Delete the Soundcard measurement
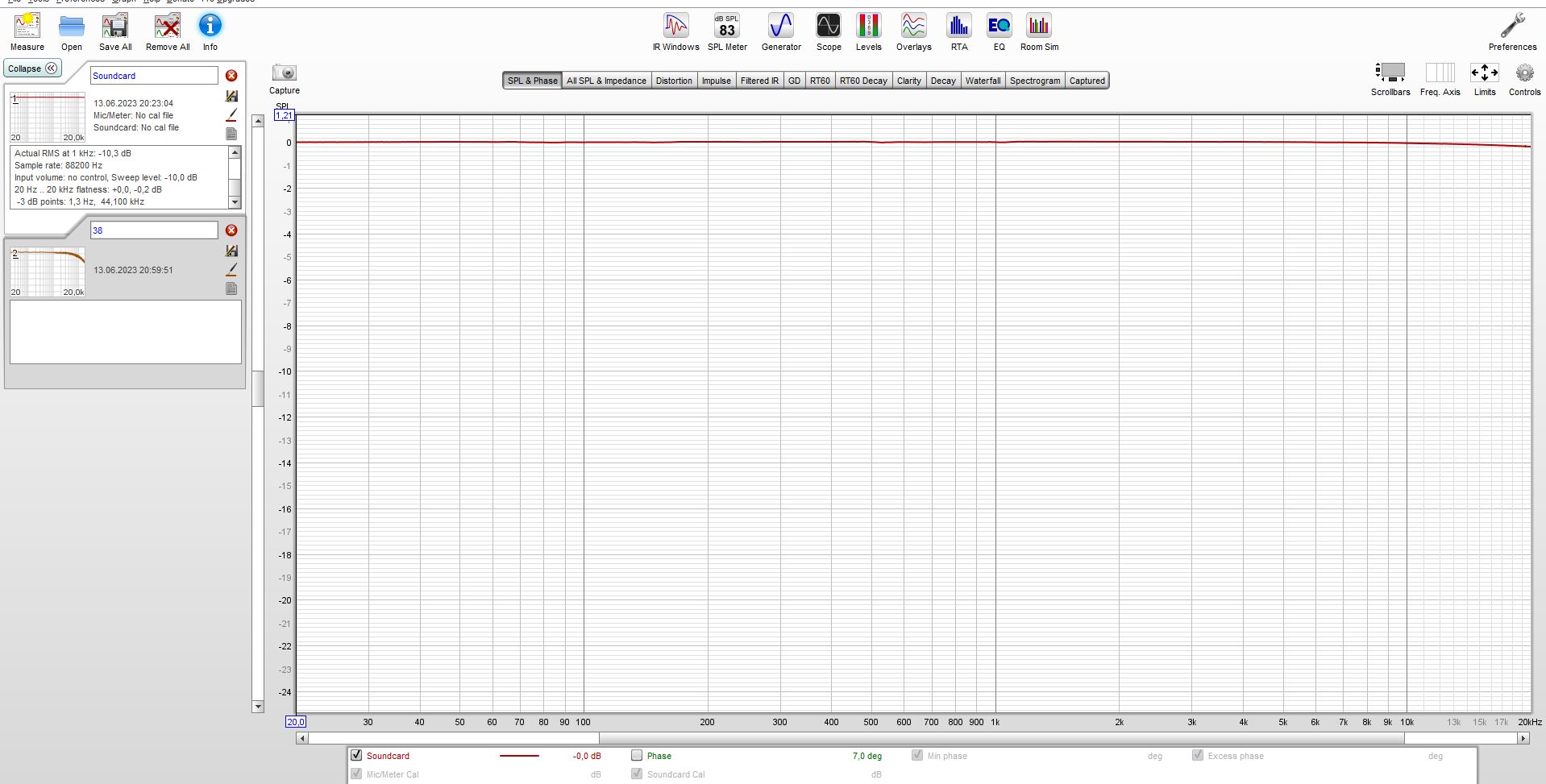The width and height of the screenshot is (1546, 784). tap(231, 76)
